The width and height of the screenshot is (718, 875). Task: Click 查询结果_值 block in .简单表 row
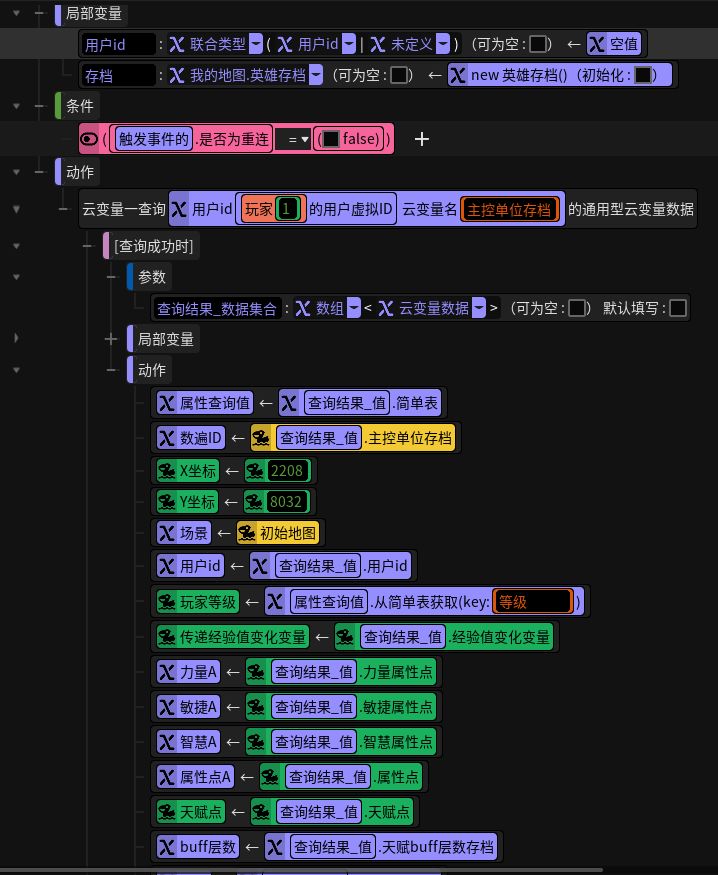347,403
